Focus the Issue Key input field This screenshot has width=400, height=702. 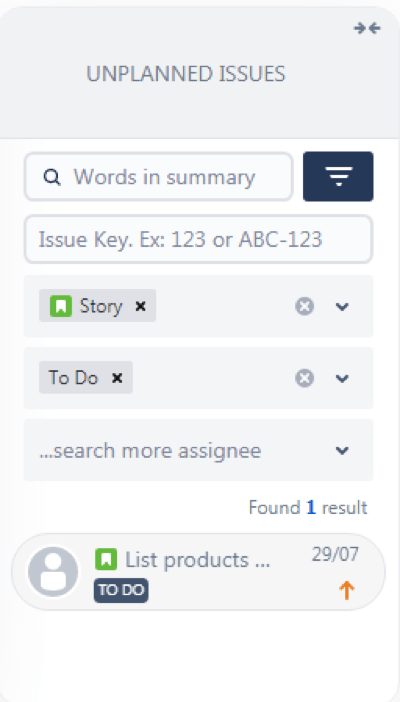(198, 239)
